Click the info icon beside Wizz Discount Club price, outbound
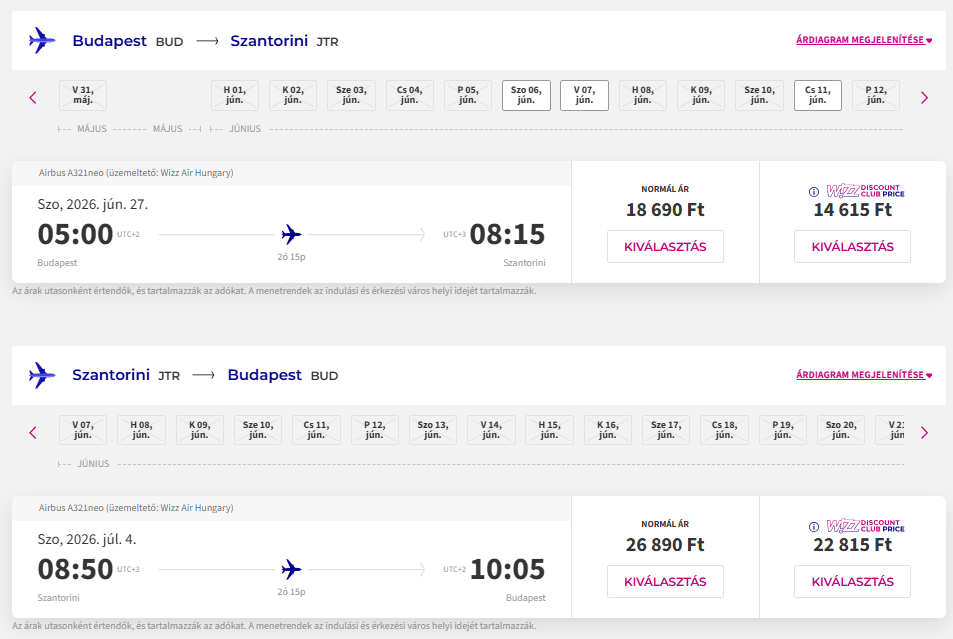Image resolution: width=953 pixels, height=639 pixels. click(x=813, y=191)
